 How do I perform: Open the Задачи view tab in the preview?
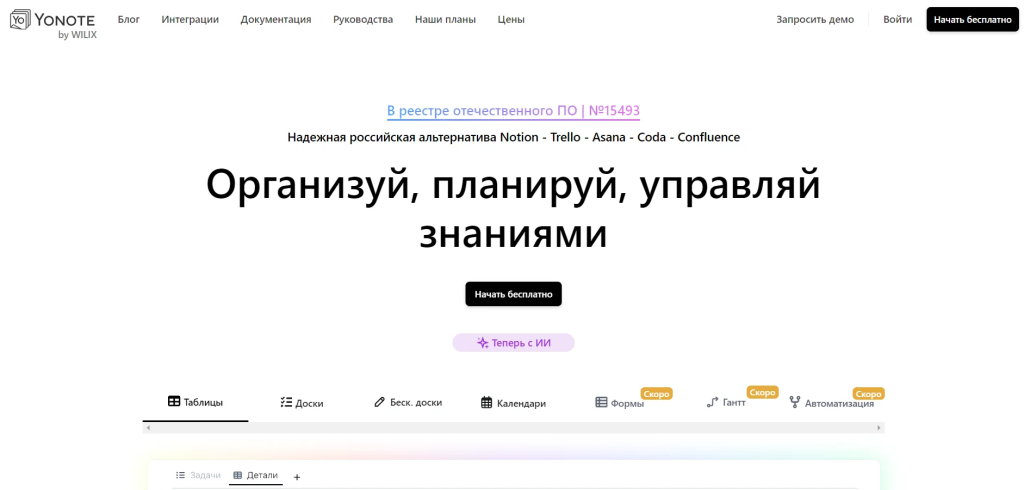[198, 476]
